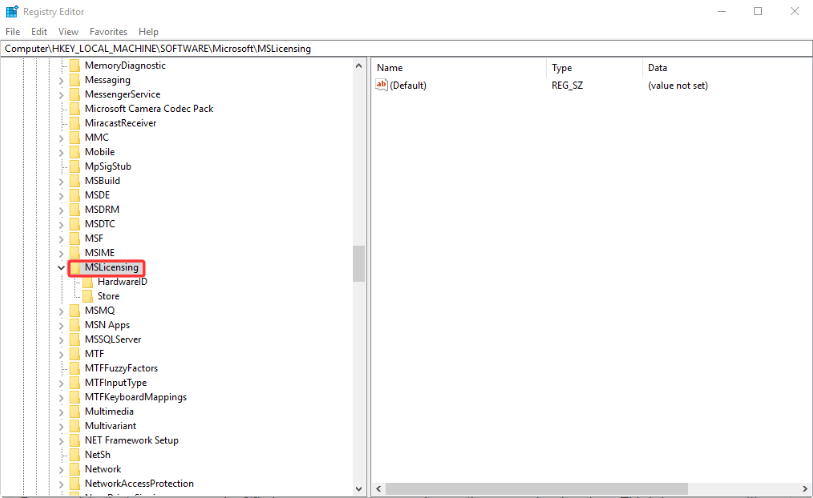
Task: Click the string value icon beside (Default)
Action: coord(381,85)
